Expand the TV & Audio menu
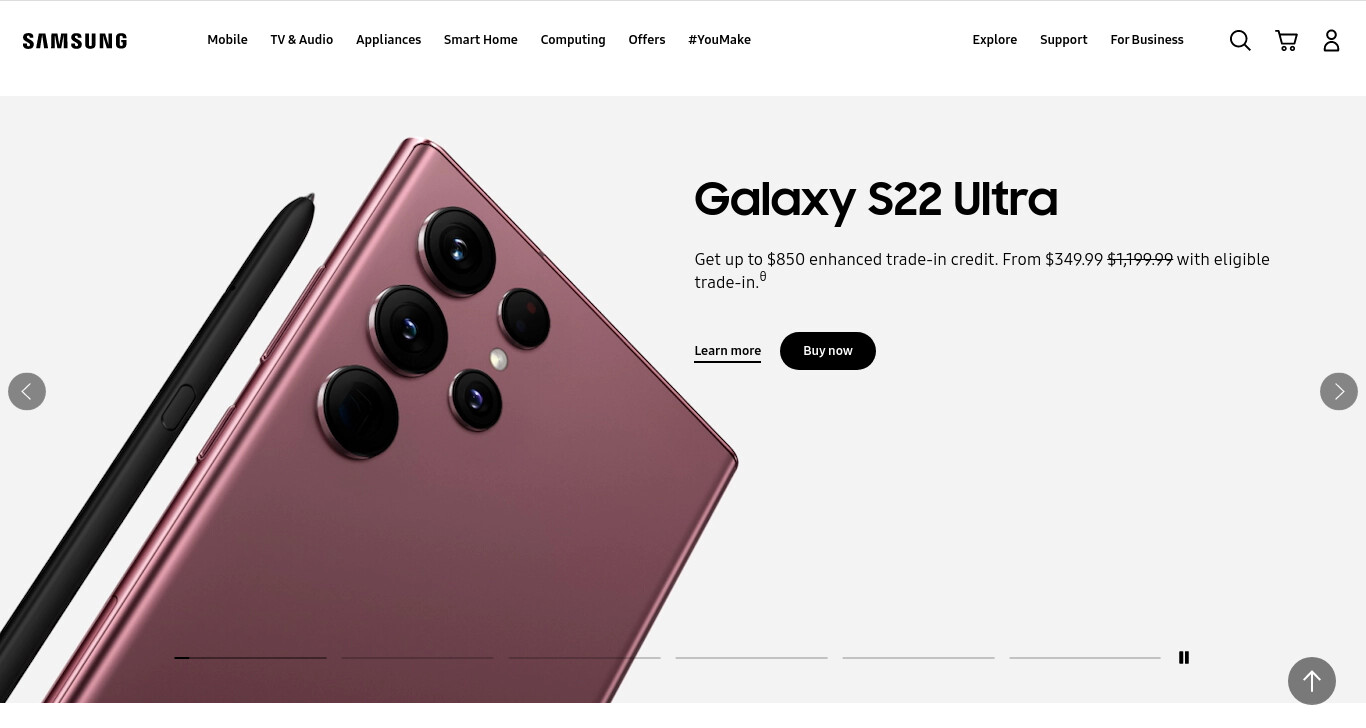The width and height of the screenshot is (1366, 728). point(301,40)
